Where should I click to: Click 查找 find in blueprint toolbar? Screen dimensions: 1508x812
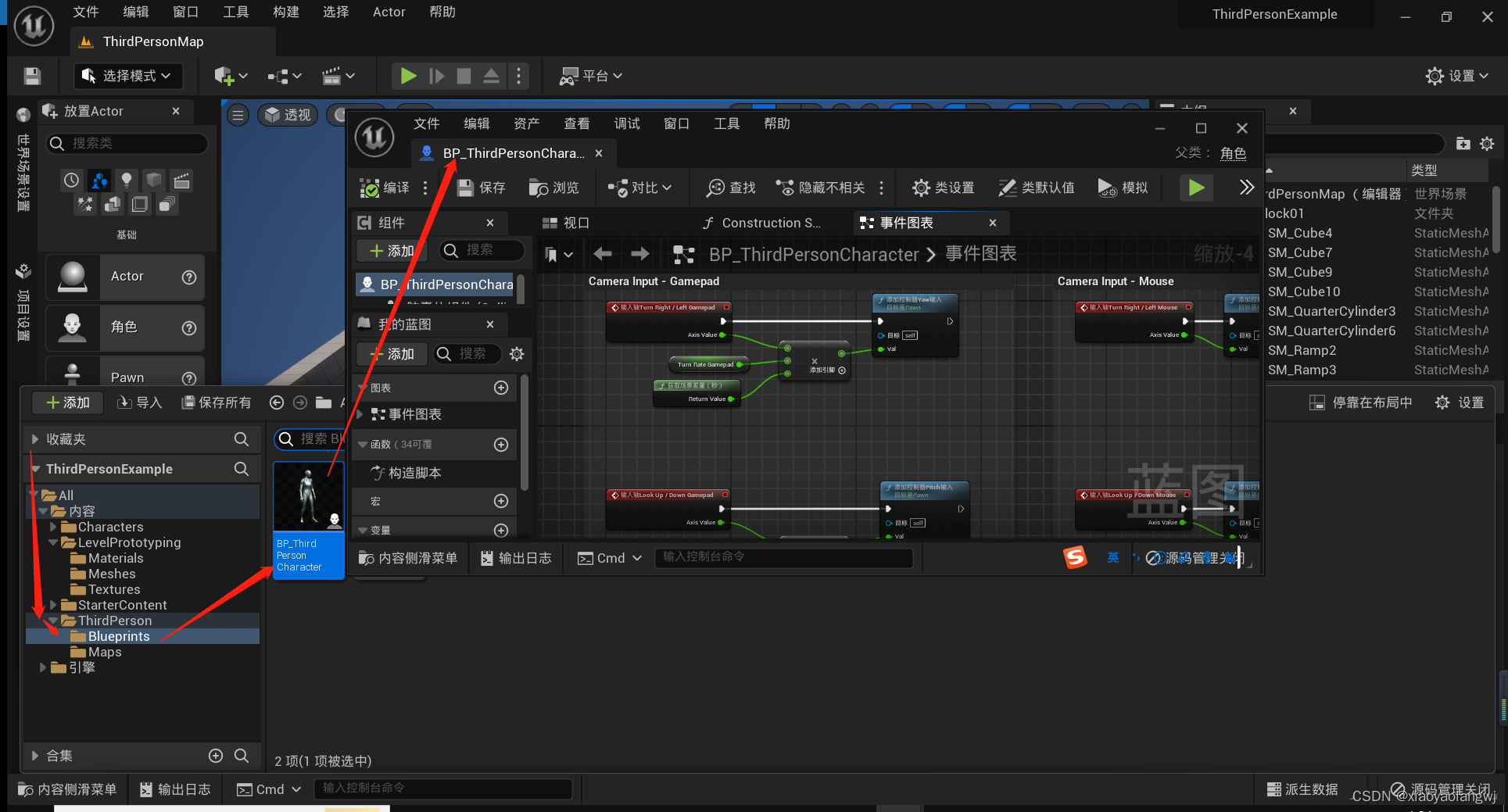click(x=731, y=188)
